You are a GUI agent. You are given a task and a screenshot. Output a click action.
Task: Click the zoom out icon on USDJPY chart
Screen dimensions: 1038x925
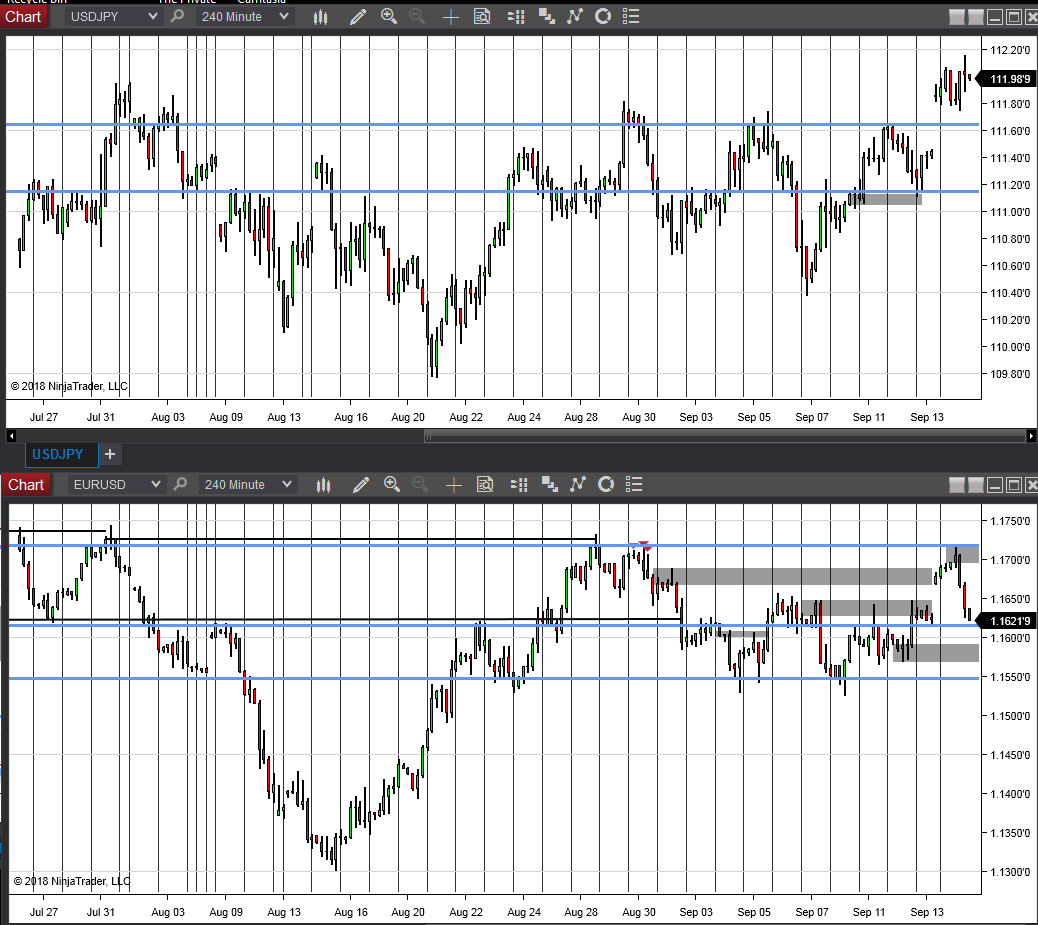pyautogui.click(x=417, y=17)
